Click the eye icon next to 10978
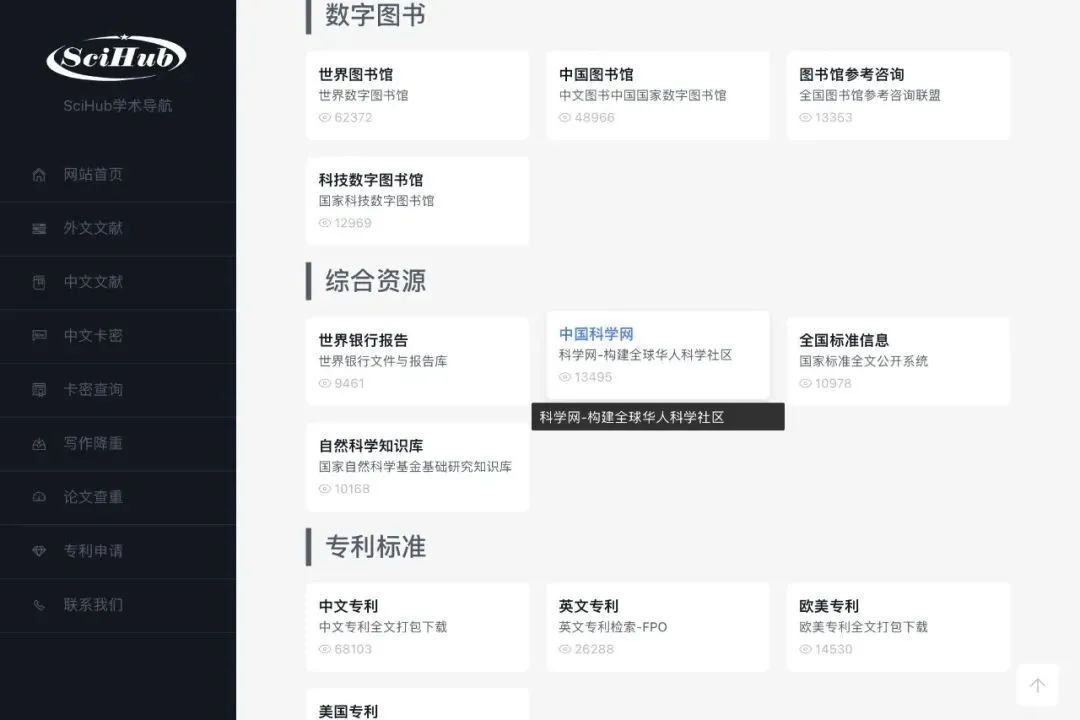The height and width of the screenshot is (720, 1080). tap(805, 384)
